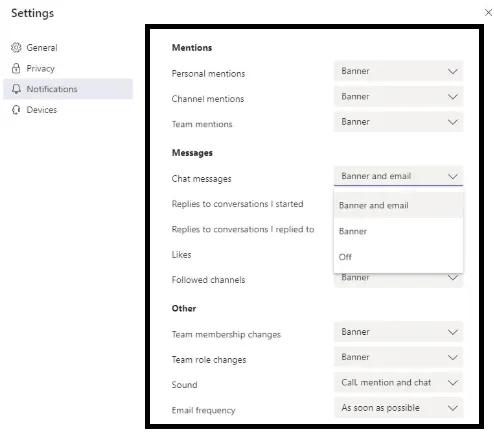Select the 'Banner' option in open list

click(398, 231)
